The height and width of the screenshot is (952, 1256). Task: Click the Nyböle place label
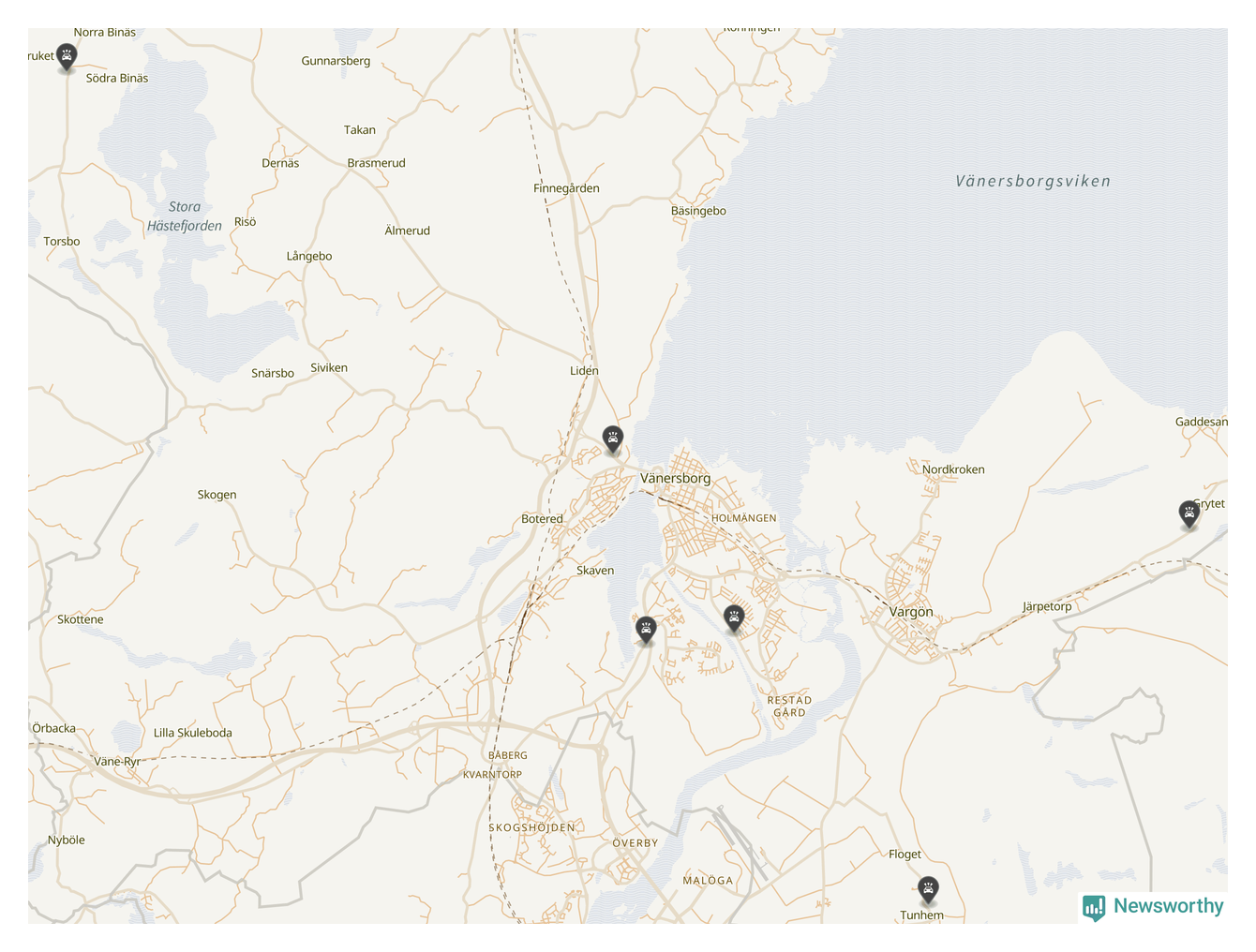point(67,840)
